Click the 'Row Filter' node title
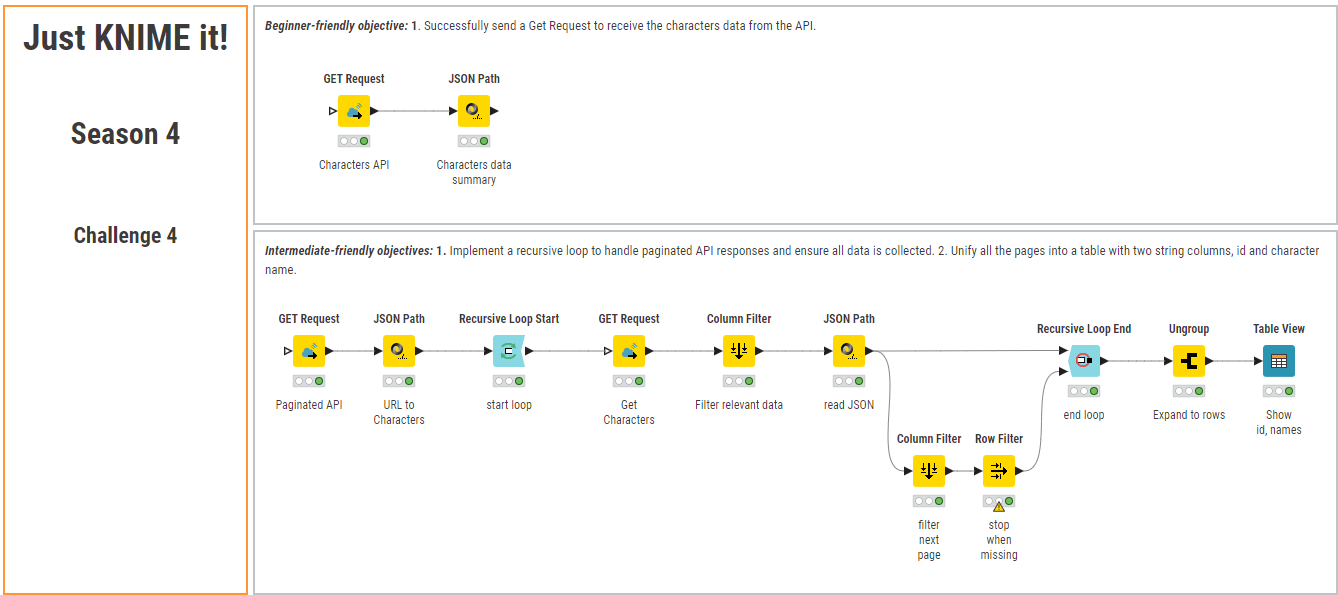The height and width of the screenshot is (595, 1338). click(x=999, y=439)
